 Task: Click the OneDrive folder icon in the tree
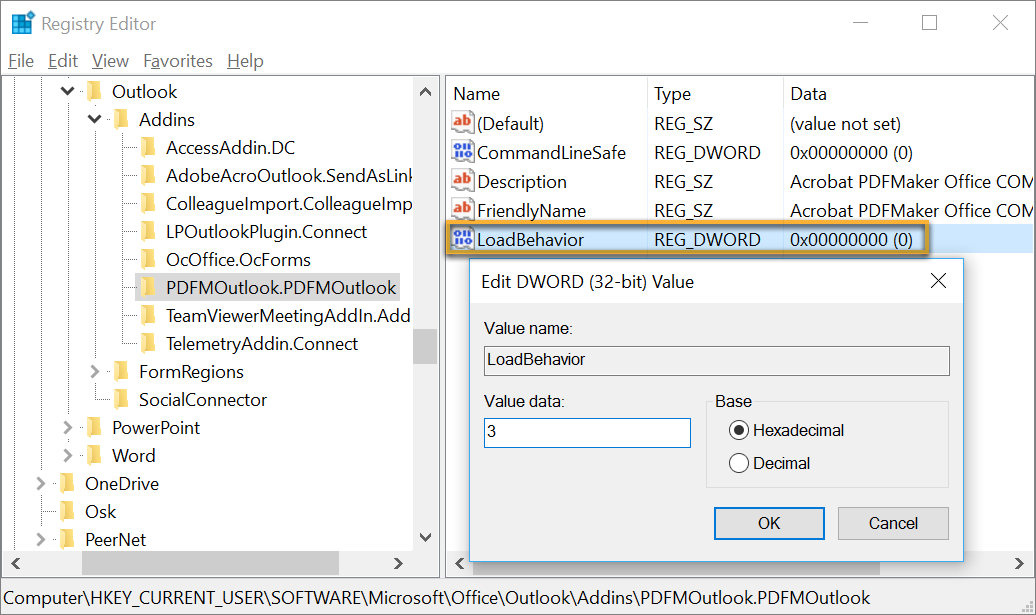tap(65, 483)
